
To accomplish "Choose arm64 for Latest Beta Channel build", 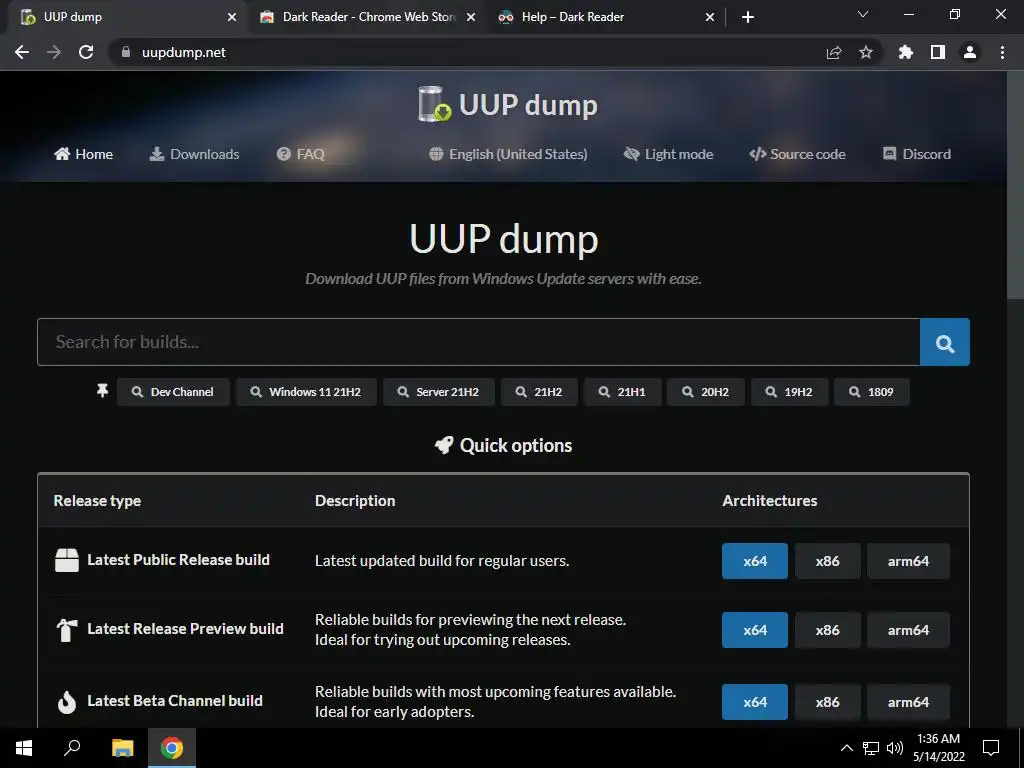I will point(908,702).
